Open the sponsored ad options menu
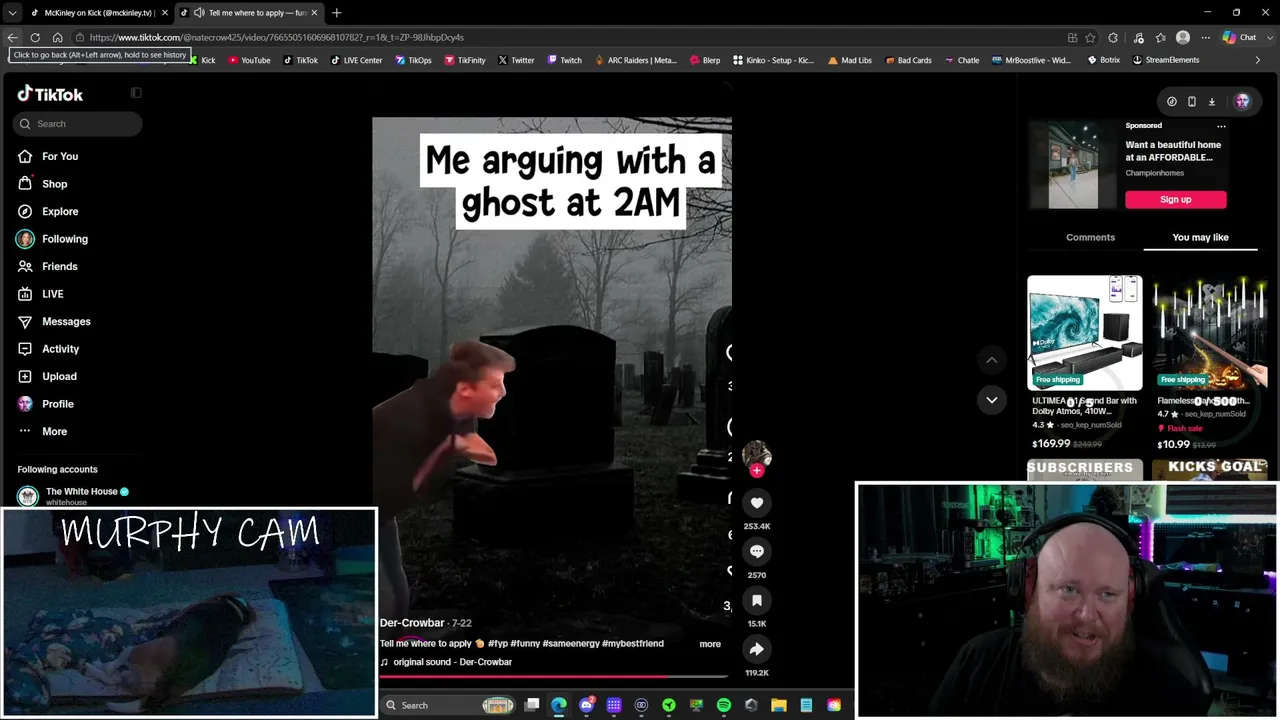Viewport: 1280px width, 720px height. (x=1221, y=126)
